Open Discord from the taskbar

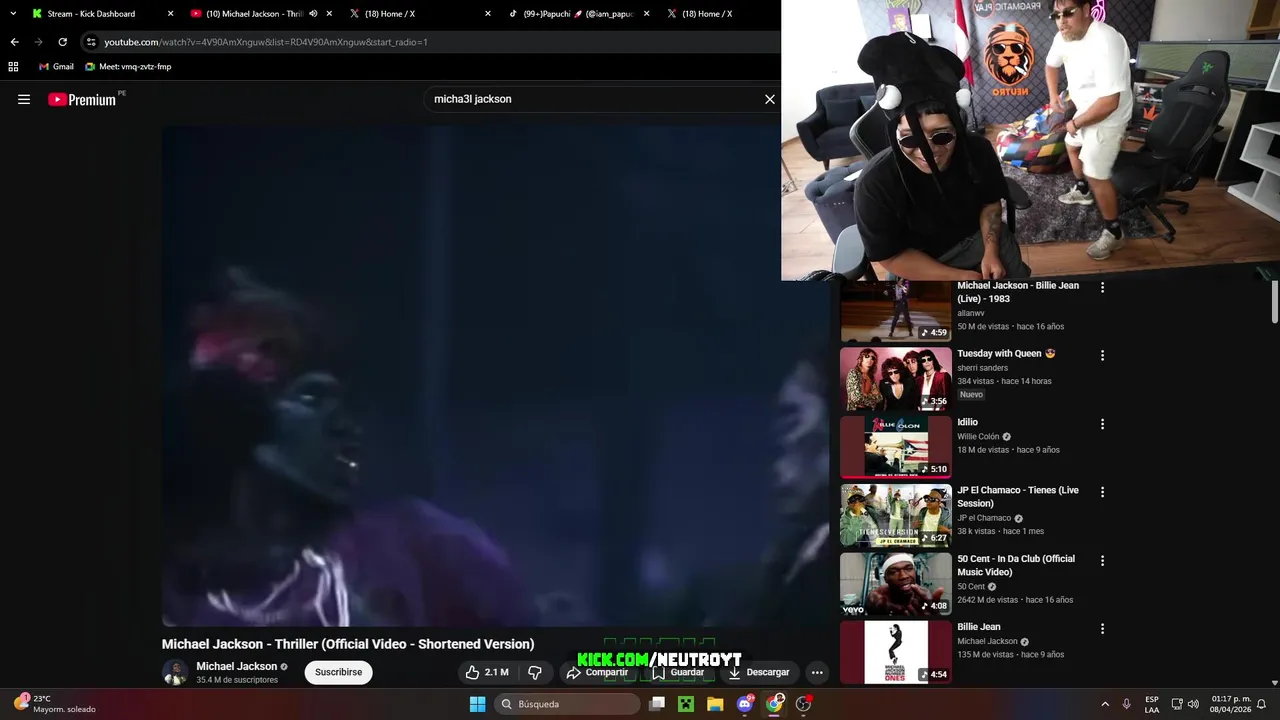(x=745, y=704)
